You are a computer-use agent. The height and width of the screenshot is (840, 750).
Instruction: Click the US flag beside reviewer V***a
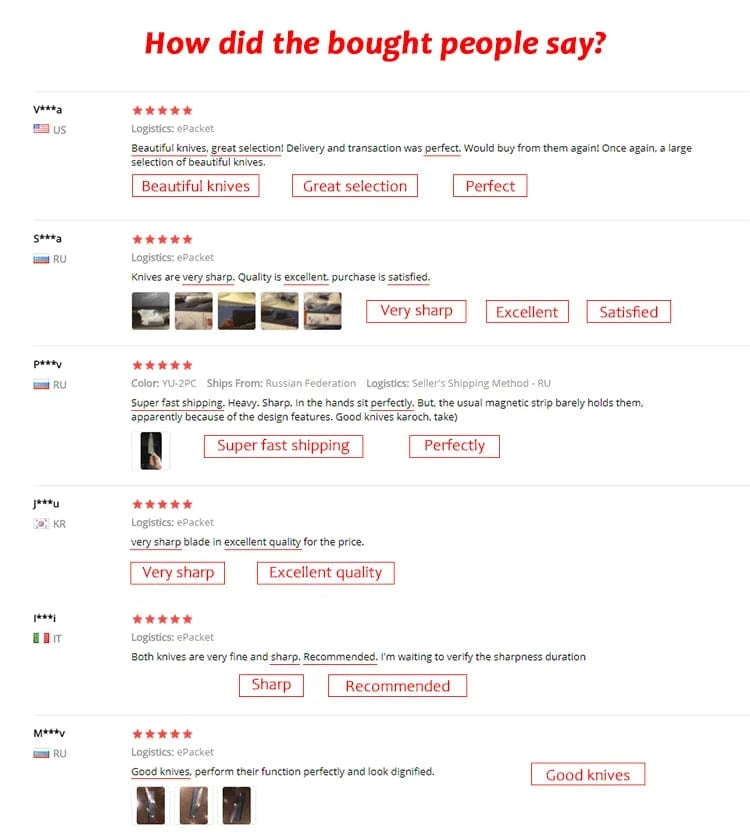point(41,129)
